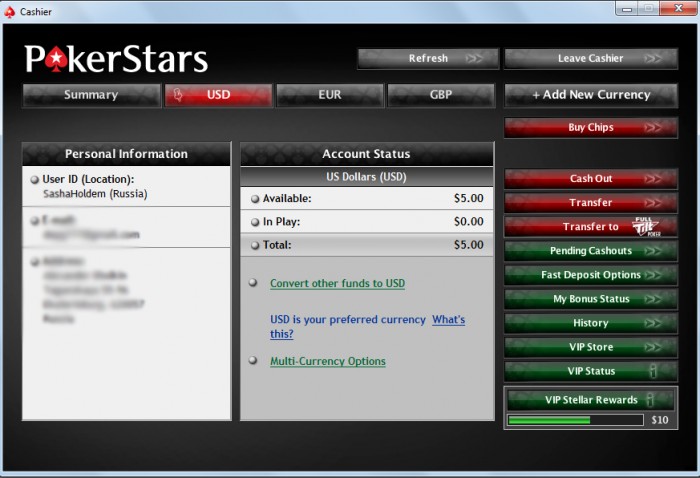This screenshot has height=478, width=700.
Task: Click the $10 Stellar Rewards amount
Action: click(x=659, y=420)
